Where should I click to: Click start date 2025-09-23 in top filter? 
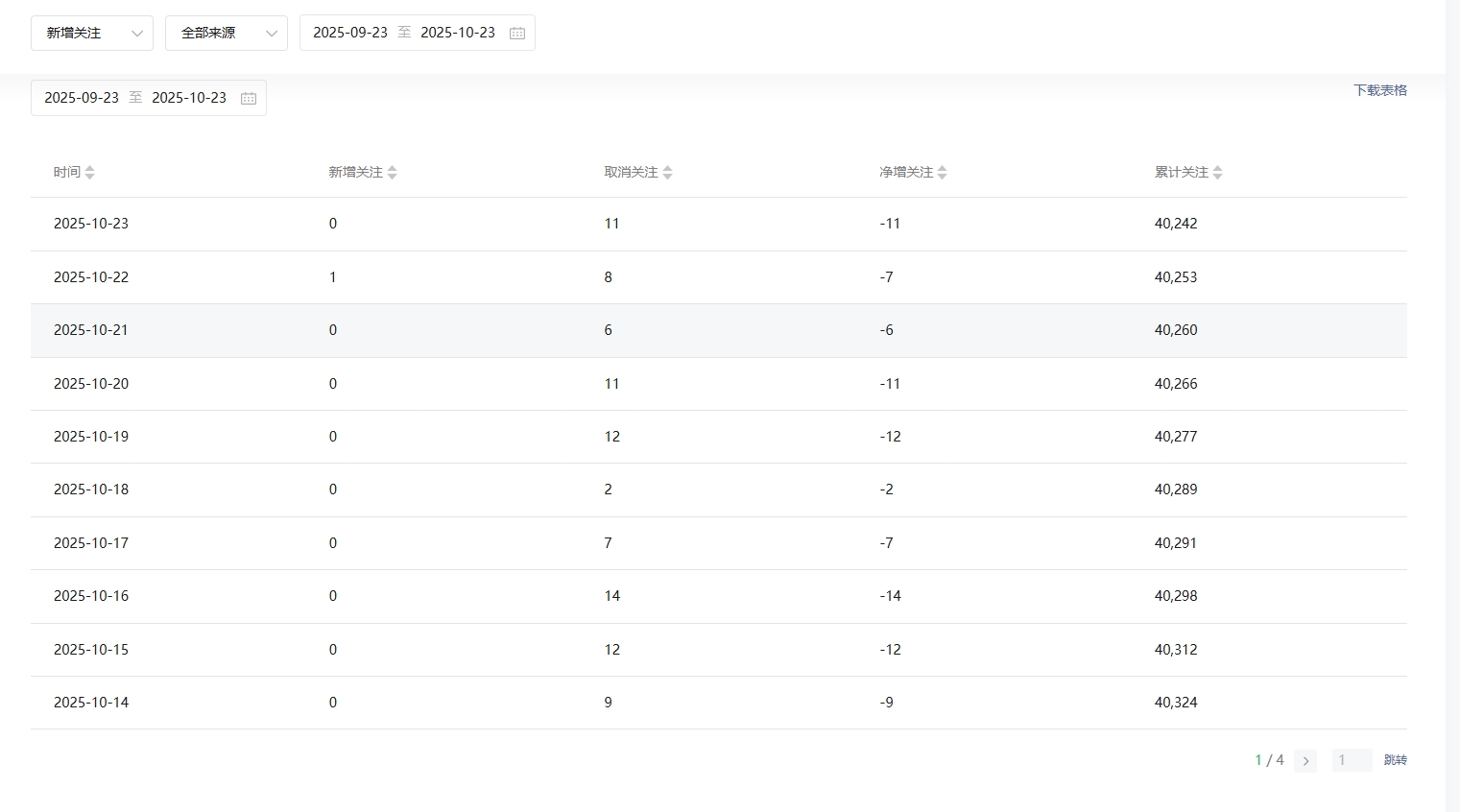[350, 33]
